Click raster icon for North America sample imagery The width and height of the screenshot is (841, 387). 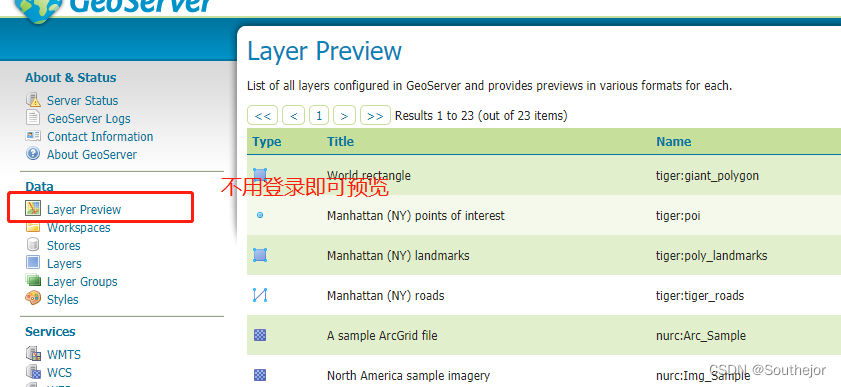pos(260,375)
